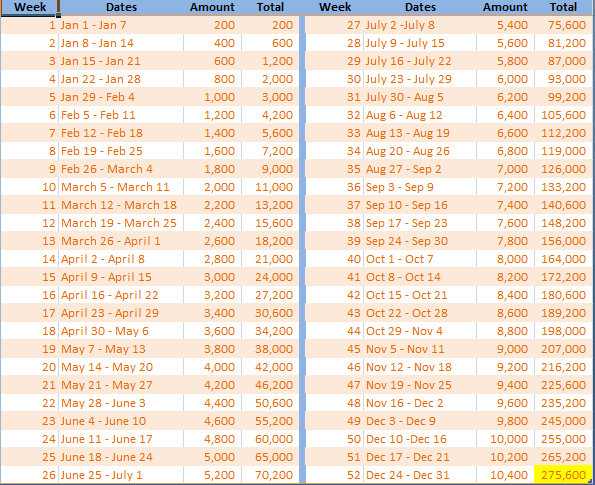The width and height of the screenshot is (595, 485).
Task: Select the left Dates column header
Action: [121, 7]
